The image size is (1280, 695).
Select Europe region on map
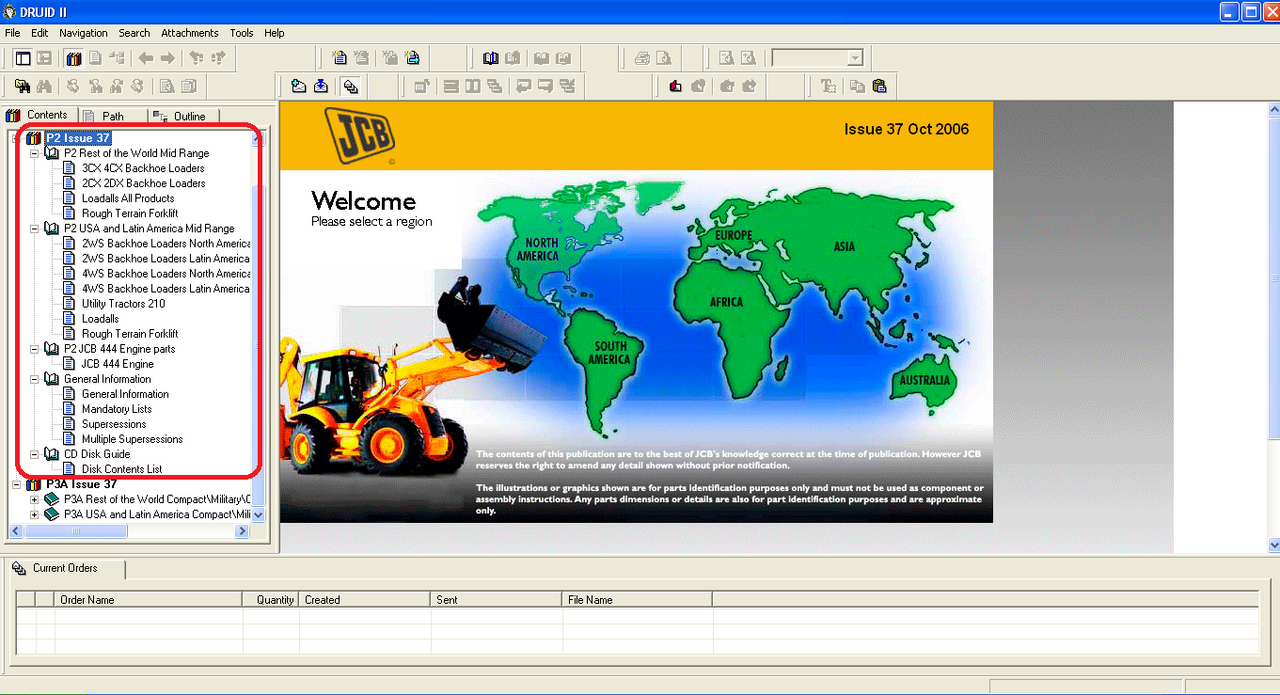(733, 235)
